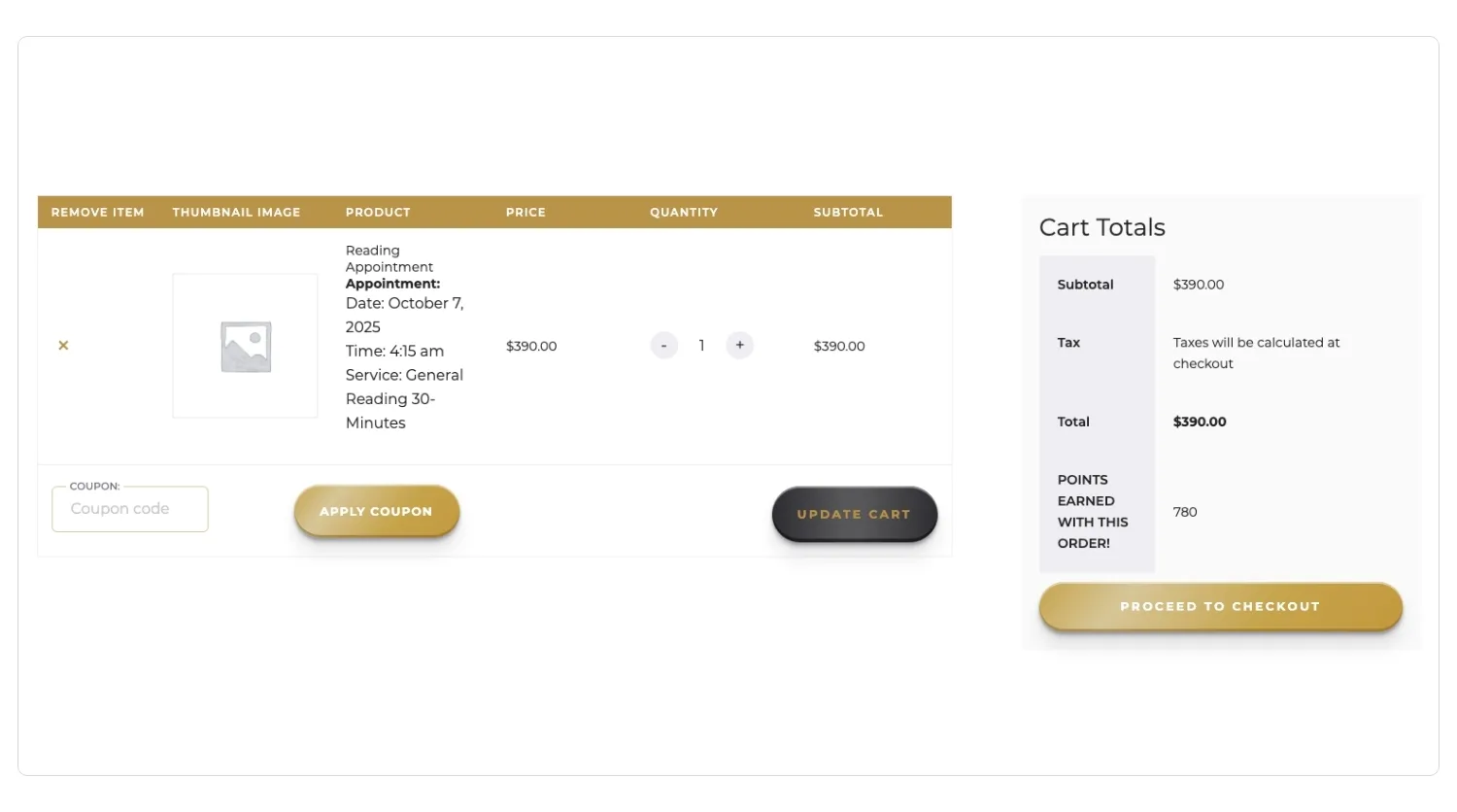Increase quantity with the plus button
Screen dimensions: 1457x812
[x=739, y=346]
